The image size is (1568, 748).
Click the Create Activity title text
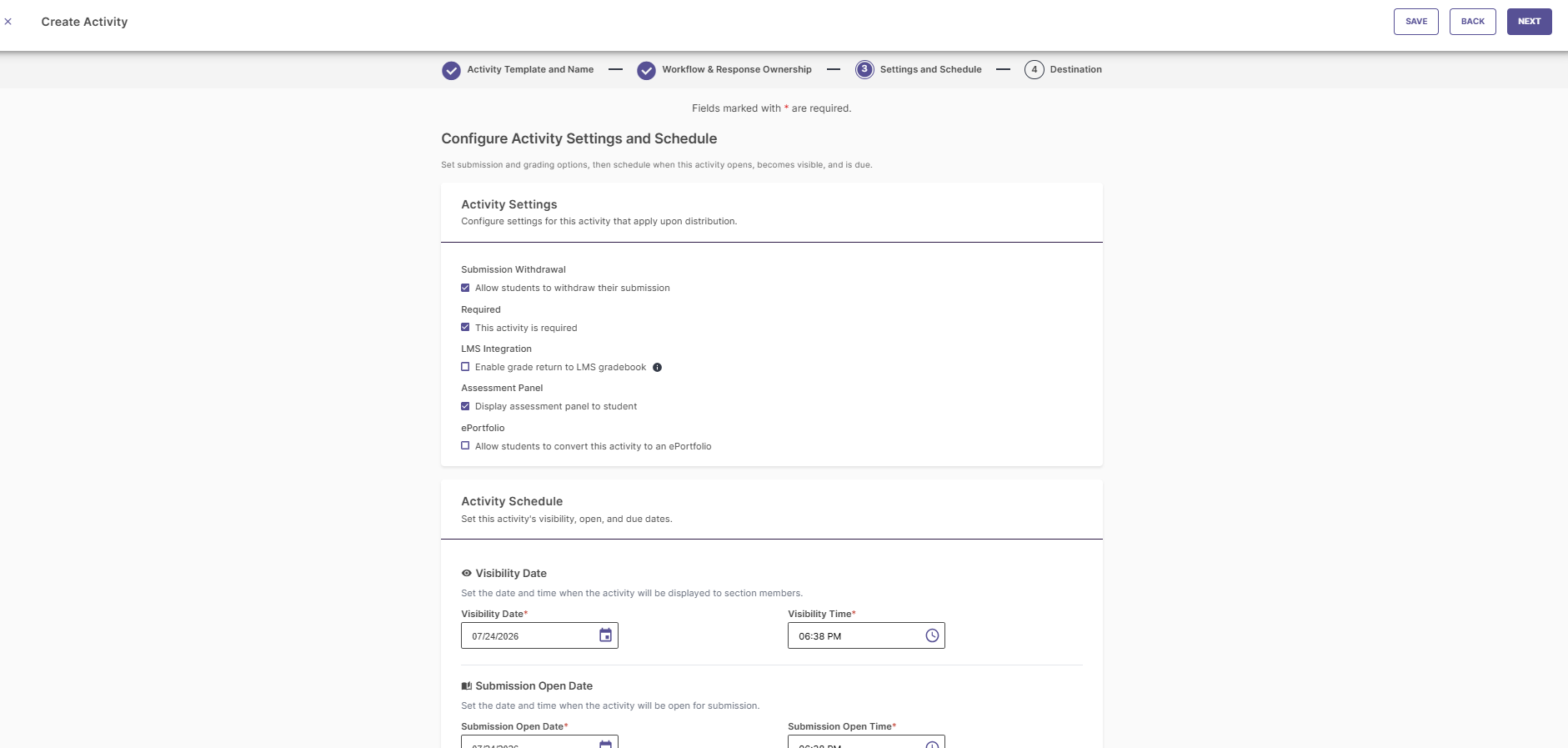click(84, 22)
